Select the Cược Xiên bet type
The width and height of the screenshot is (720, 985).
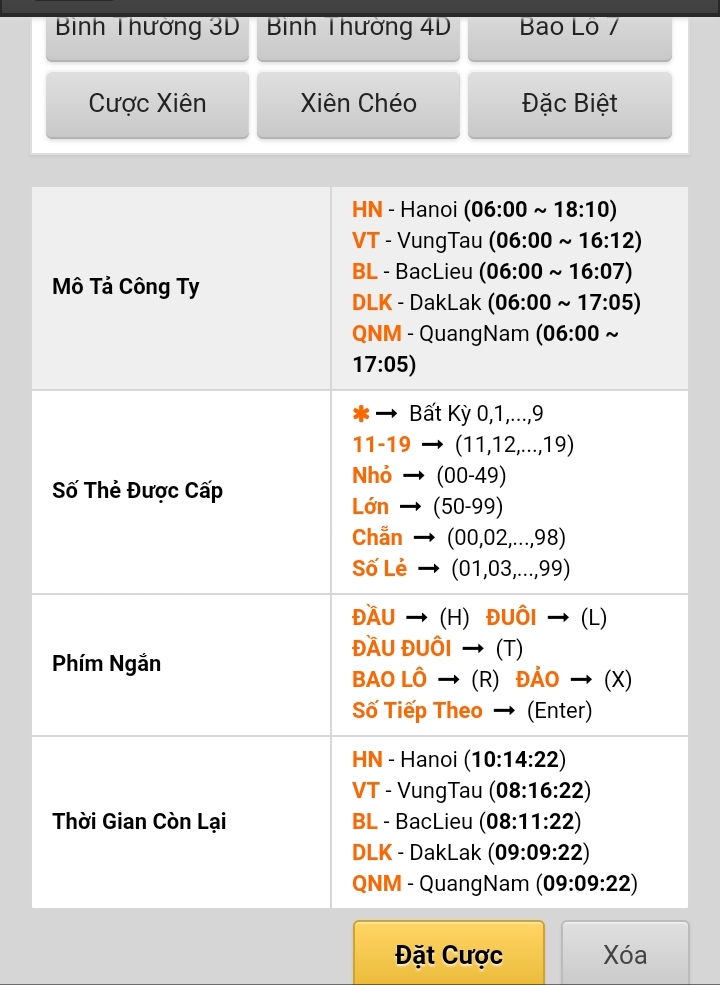click(147, 104)
